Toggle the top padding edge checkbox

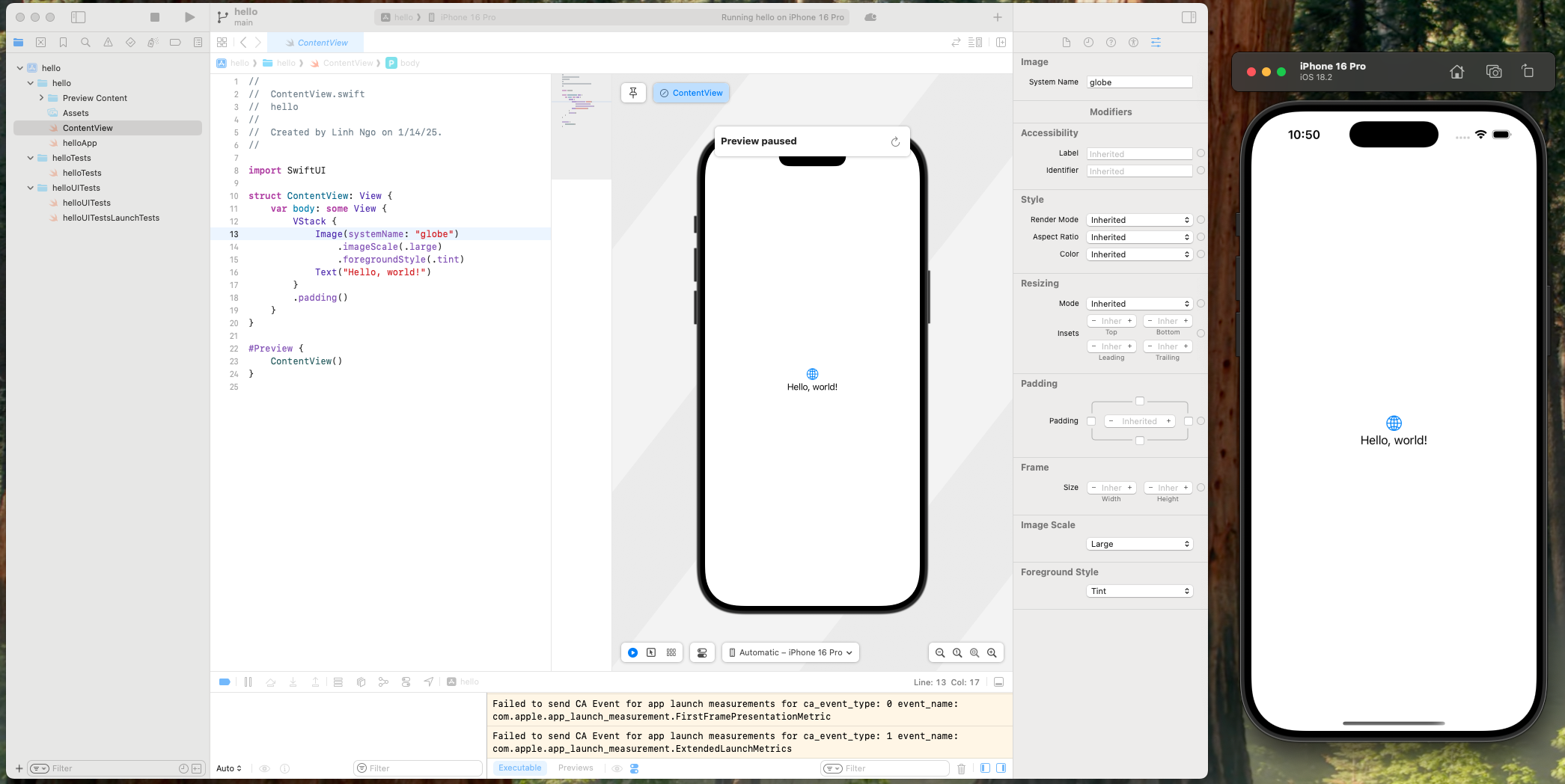click(x=1140, y=401)
